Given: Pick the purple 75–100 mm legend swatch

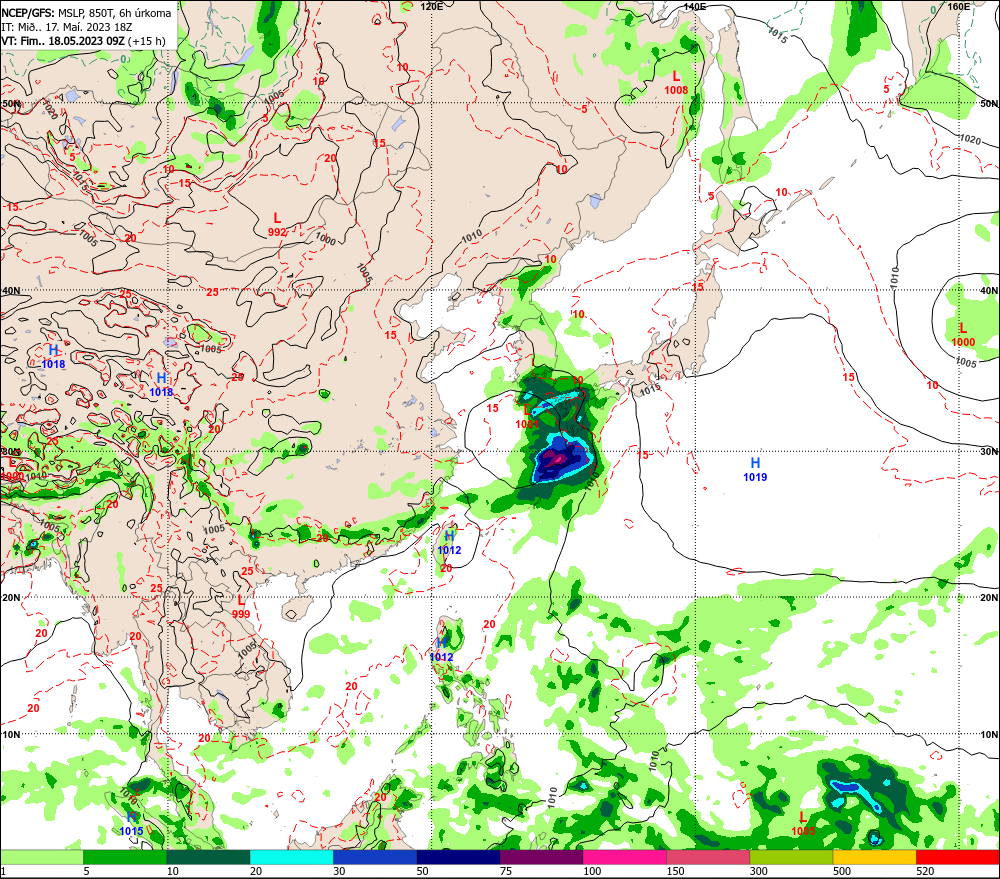Looking at the screenshot, I should coord(541,857).
